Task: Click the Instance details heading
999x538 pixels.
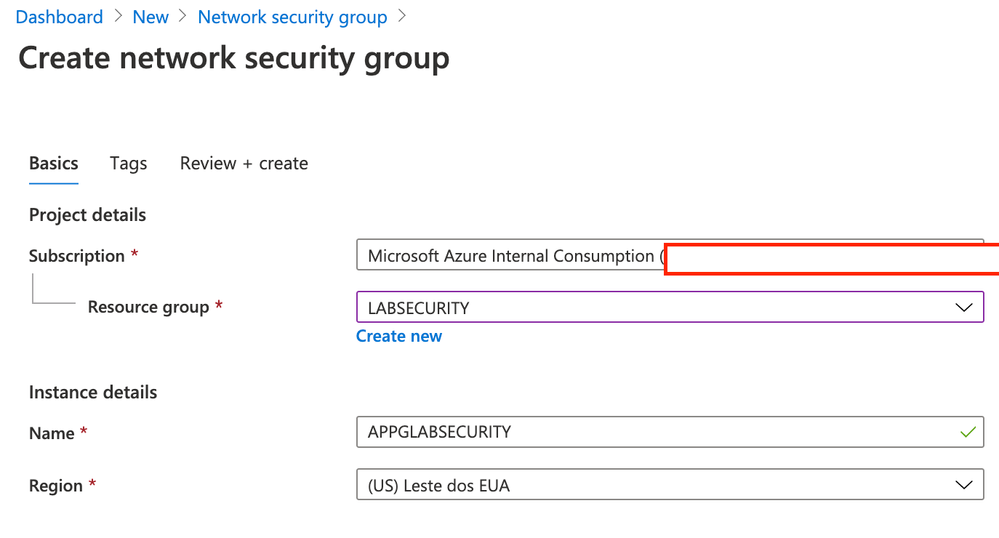Action: (x=93, y=392)
